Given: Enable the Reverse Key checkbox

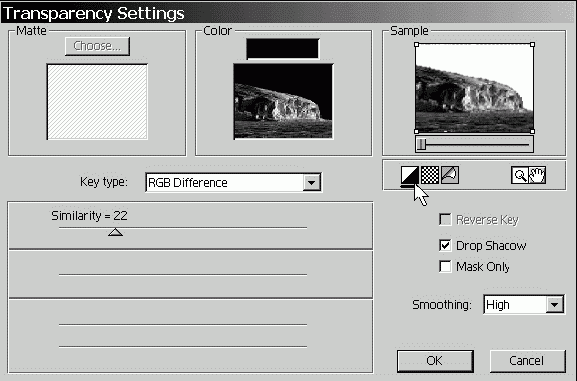Looking at the screenshot, I should click(445, 220).
